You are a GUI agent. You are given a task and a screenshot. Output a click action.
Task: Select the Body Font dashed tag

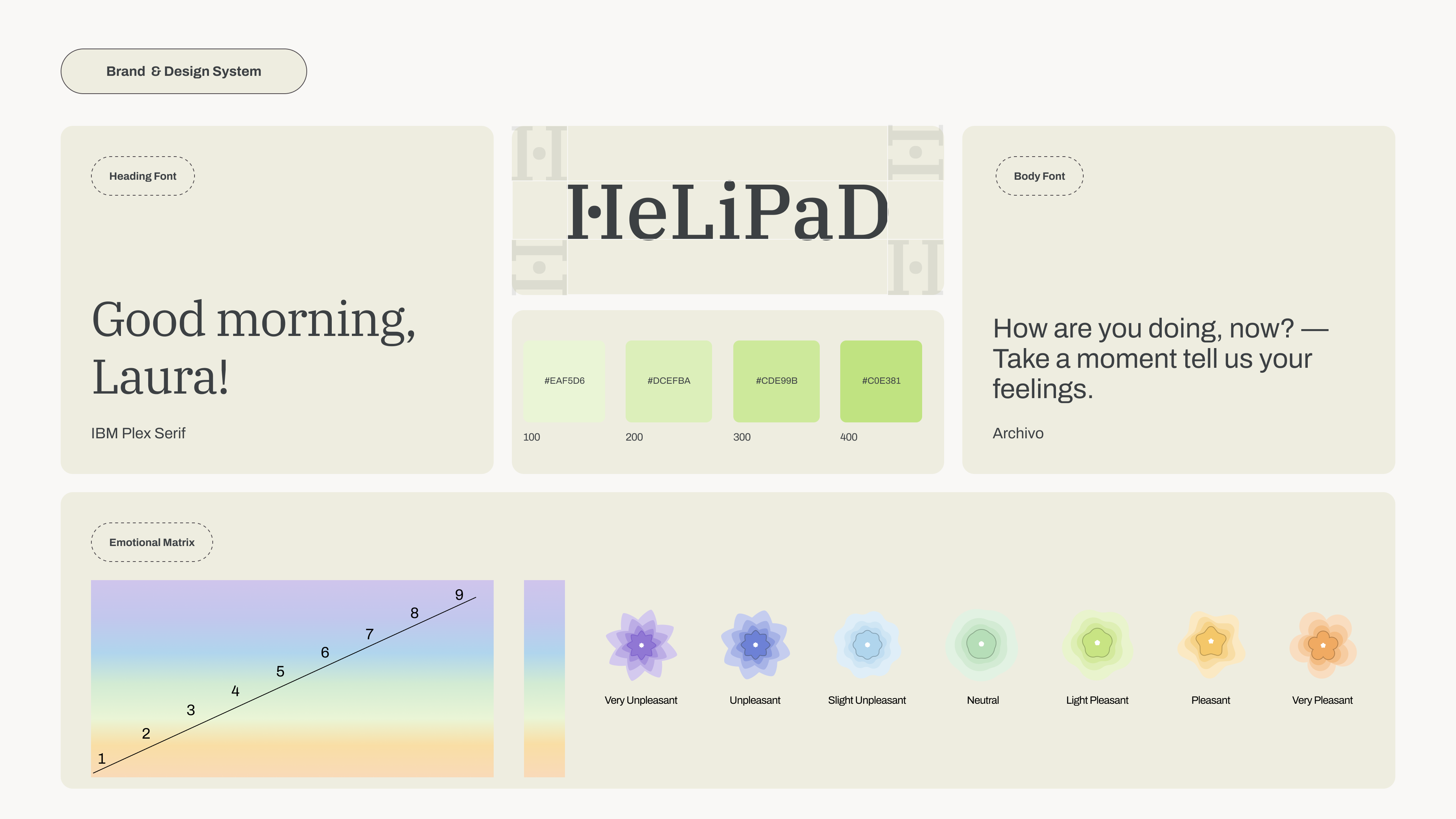point(1039,176)
